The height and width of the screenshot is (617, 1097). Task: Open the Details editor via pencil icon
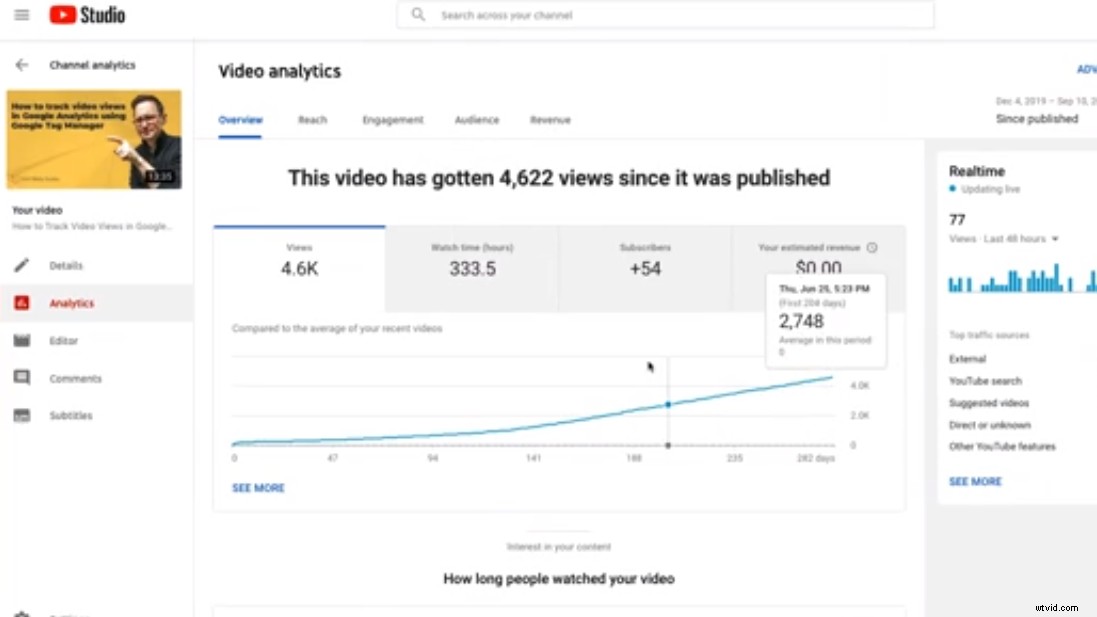(20, 265)
